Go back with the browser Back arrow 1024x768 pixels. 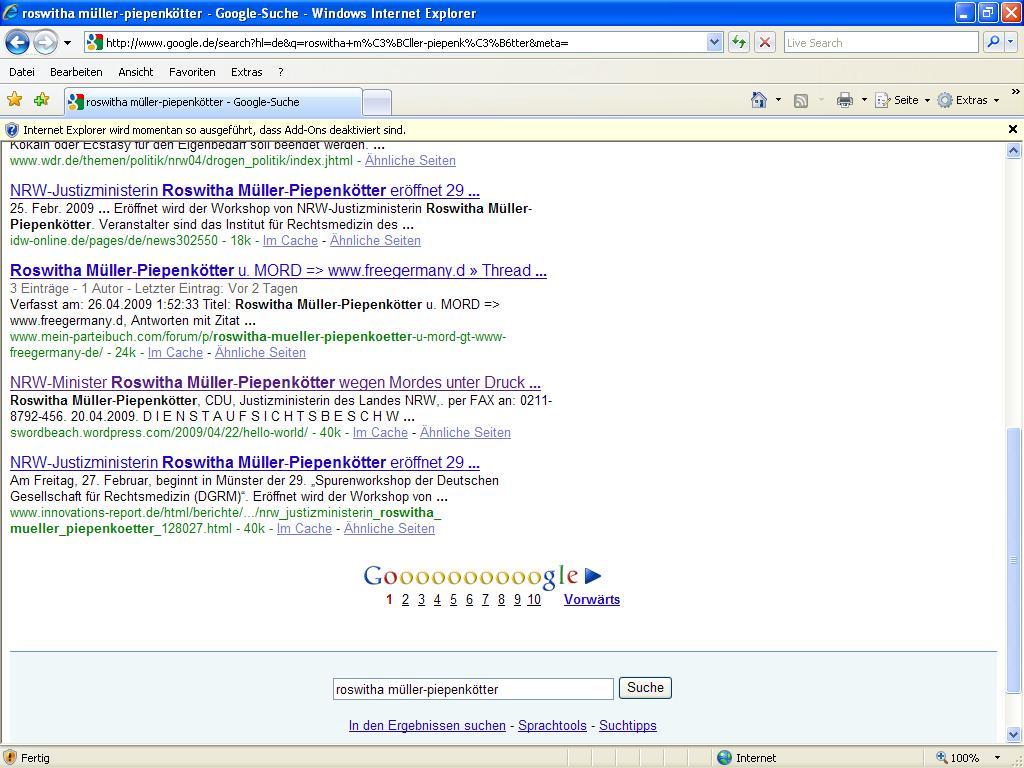pos(18,43)
